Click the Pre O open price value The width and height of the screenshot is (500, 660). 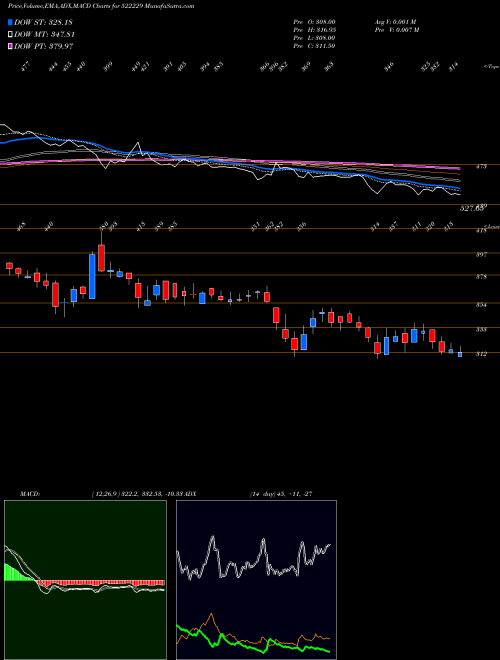point(327,22)
